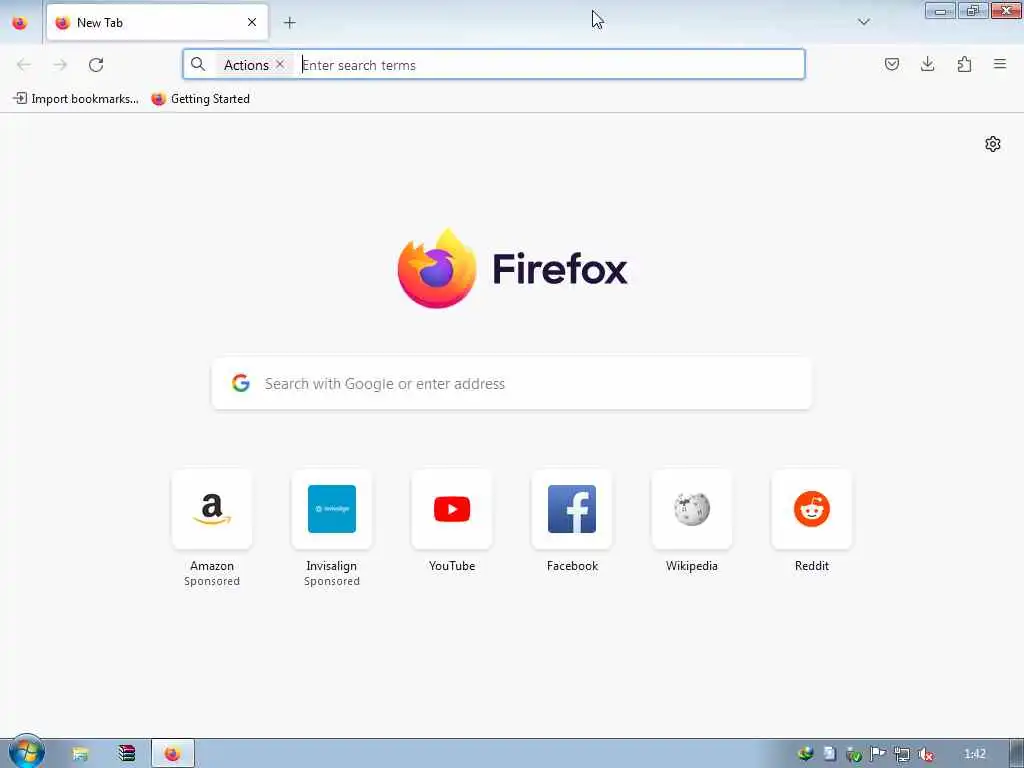
Task: Open the Extensions panel
Action: coord(964,64)
